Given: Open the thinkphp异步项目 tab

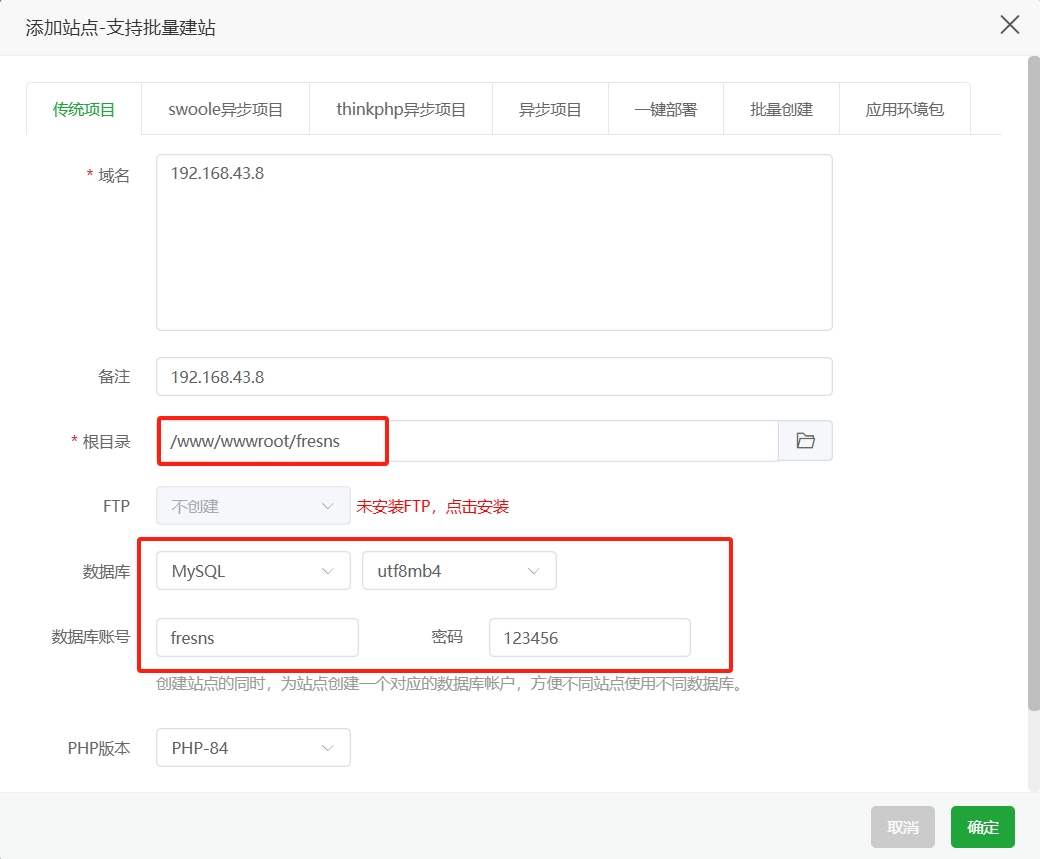Looking at the screenshot, I should [x=400, y=108].
